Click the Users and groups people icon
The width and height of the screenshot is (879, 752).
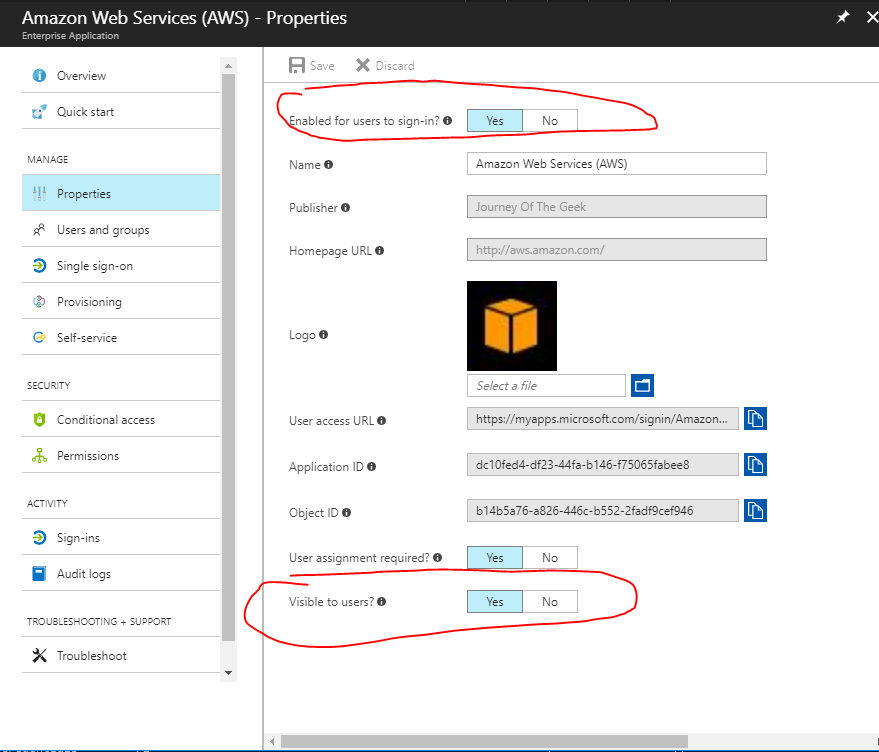coord(39,230)
